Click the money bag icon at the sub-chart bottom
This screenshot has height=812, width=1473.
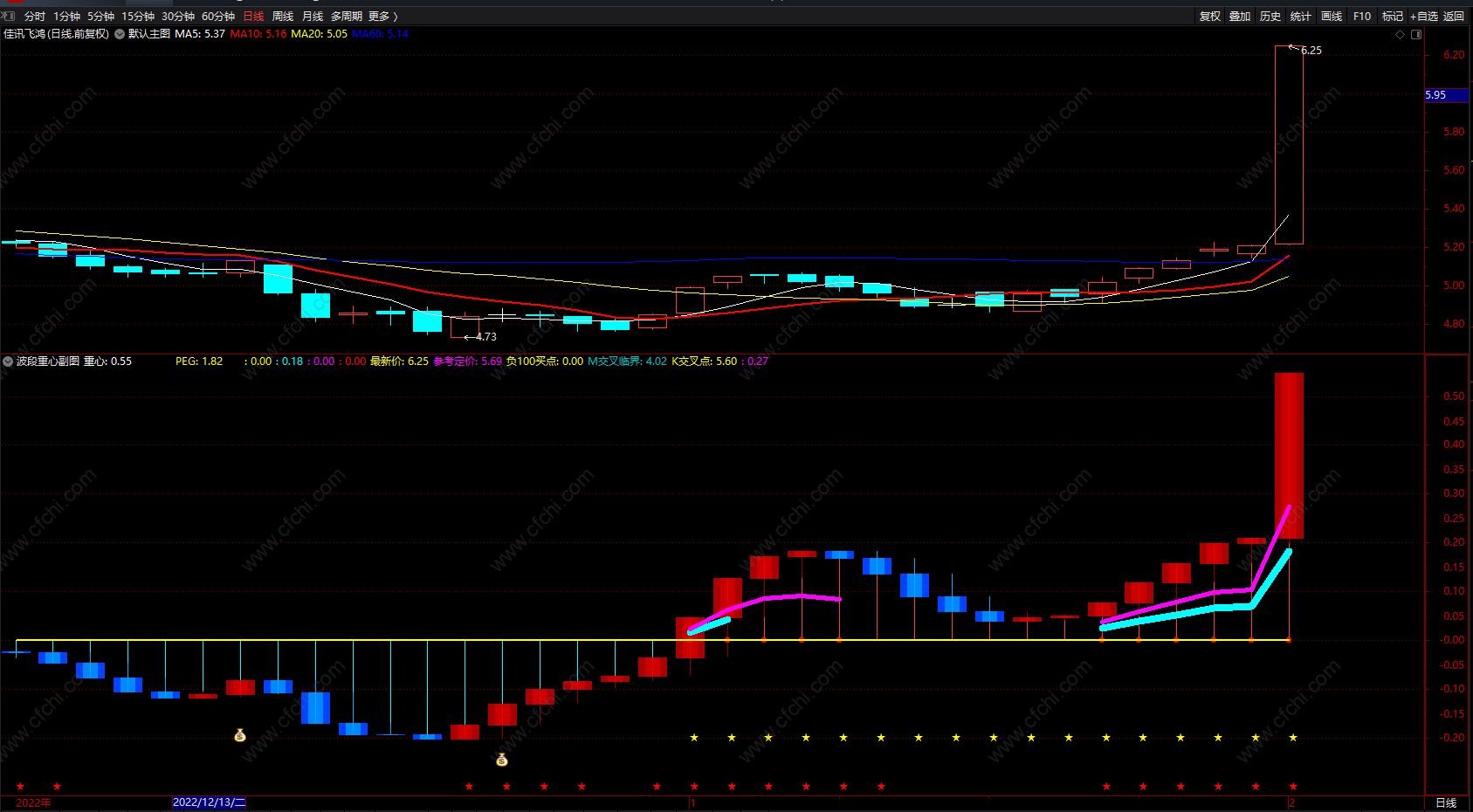(502, 760)
